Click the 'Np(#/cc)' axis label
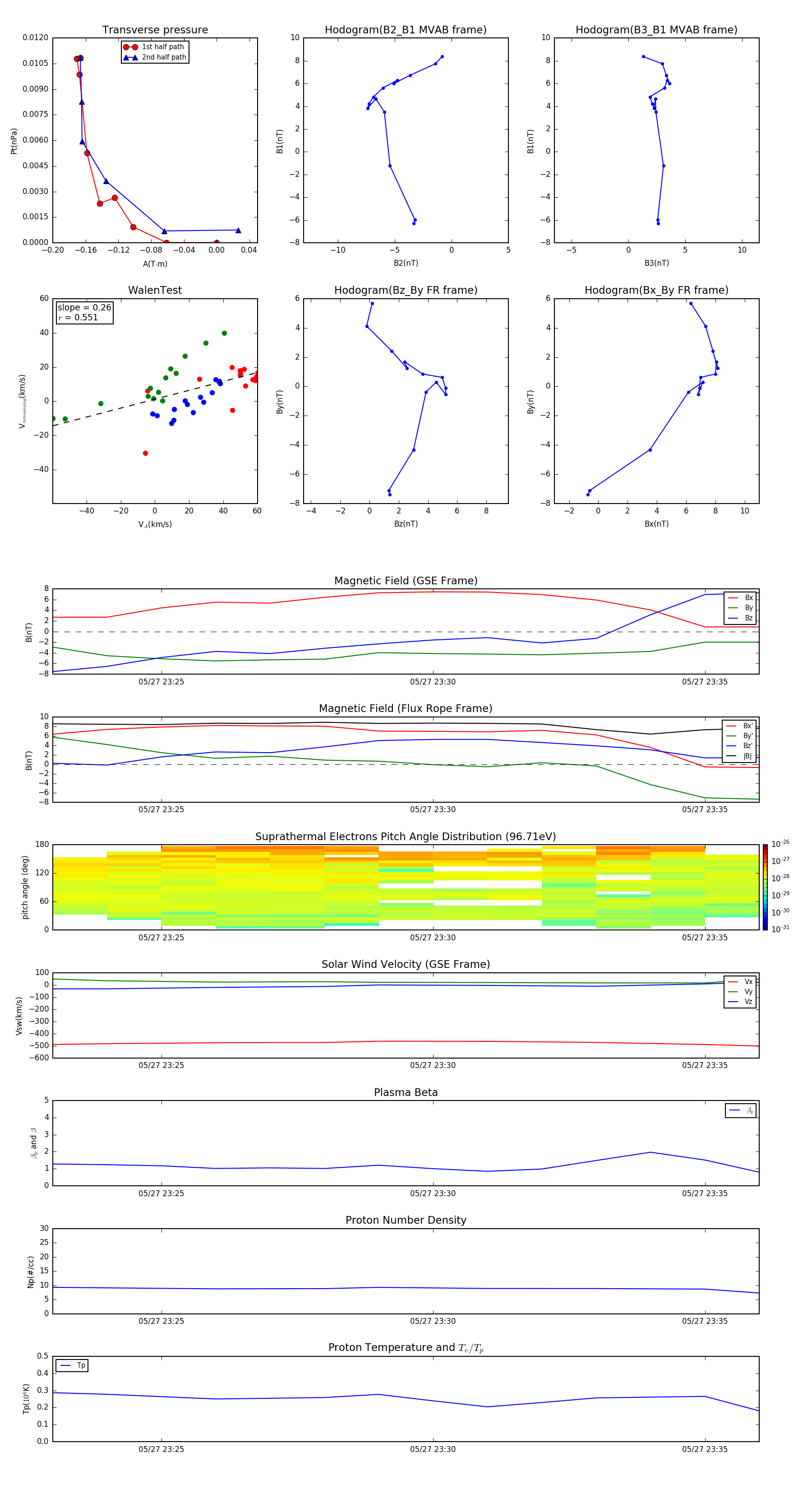Screen dimensions: 812x1489 point(31,1272)
